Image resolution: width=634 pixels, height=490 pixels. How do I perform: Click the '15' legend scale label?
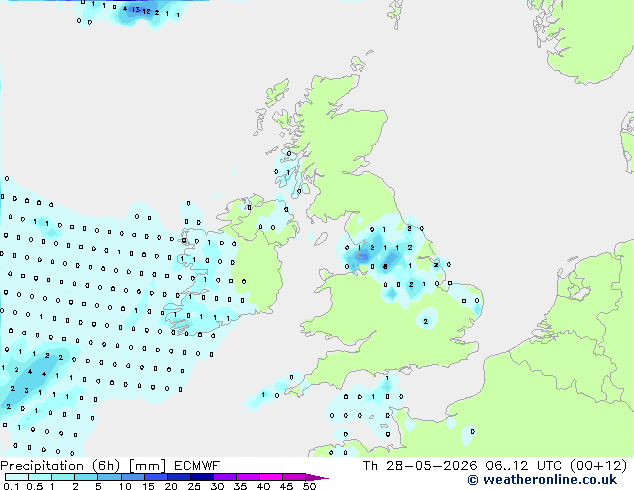point(148,486)
